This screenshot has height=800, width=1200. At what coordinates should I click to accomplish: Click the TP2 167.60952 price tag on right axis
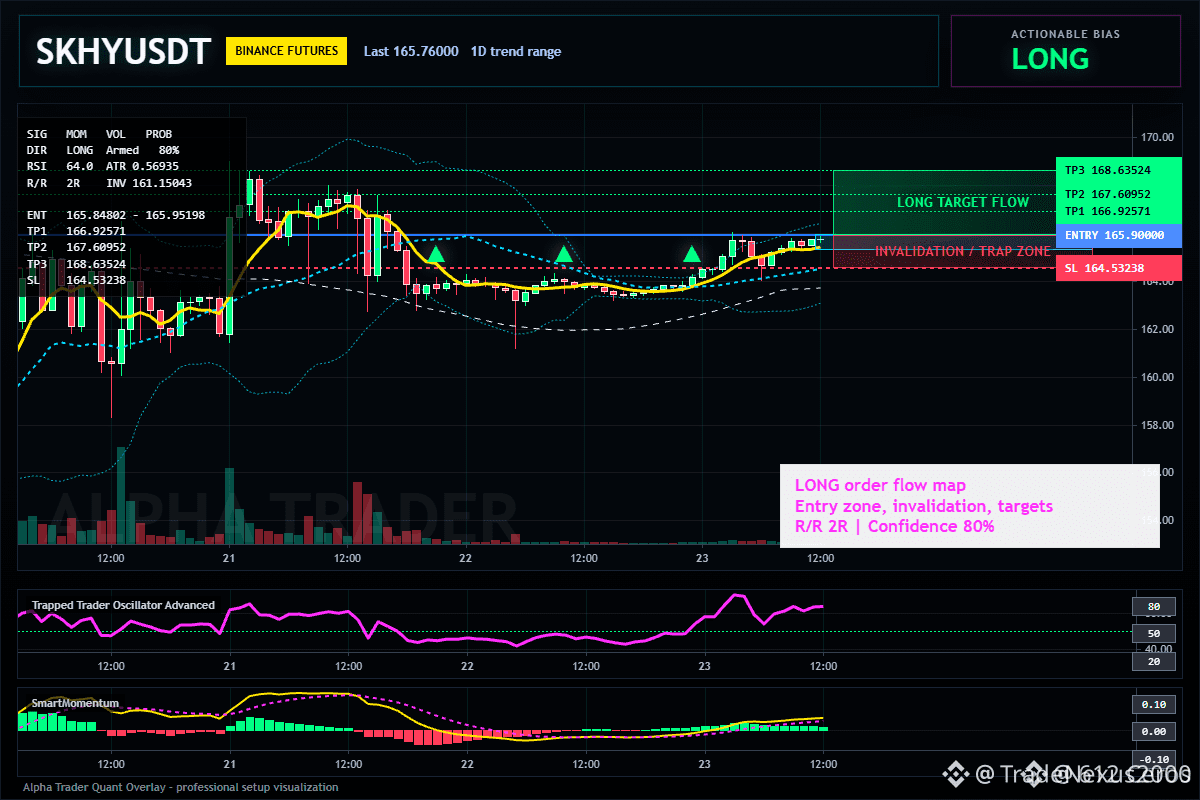pos(1118,194)
